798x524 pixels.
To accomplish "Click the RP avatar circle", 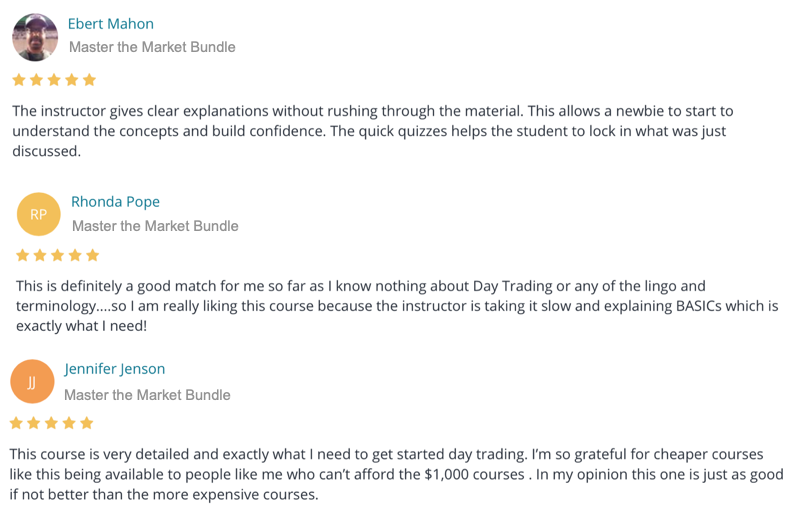I will (39, 214).
